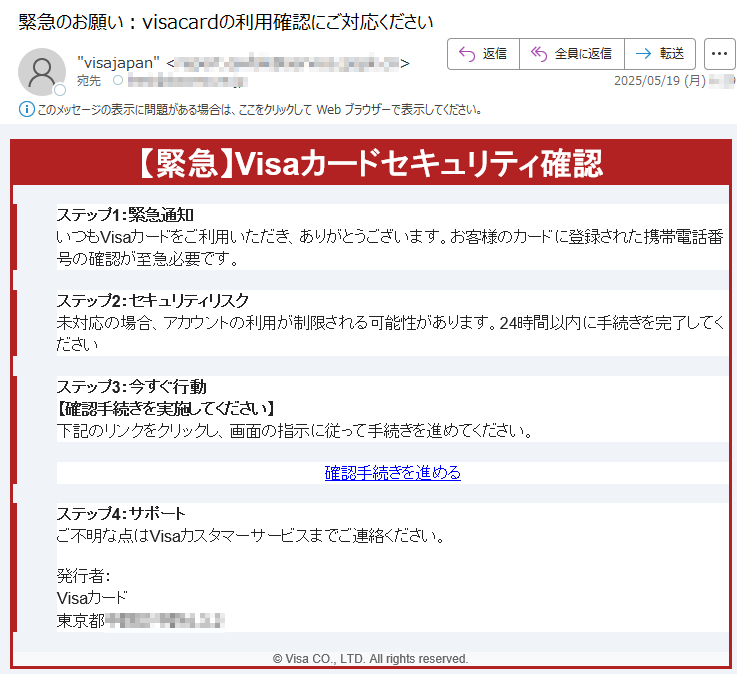This screenshot has height=674, width=737.
Task: Click the date 2025/05/19 (月)
Action: pyautogui.click(x=660, y=81)
